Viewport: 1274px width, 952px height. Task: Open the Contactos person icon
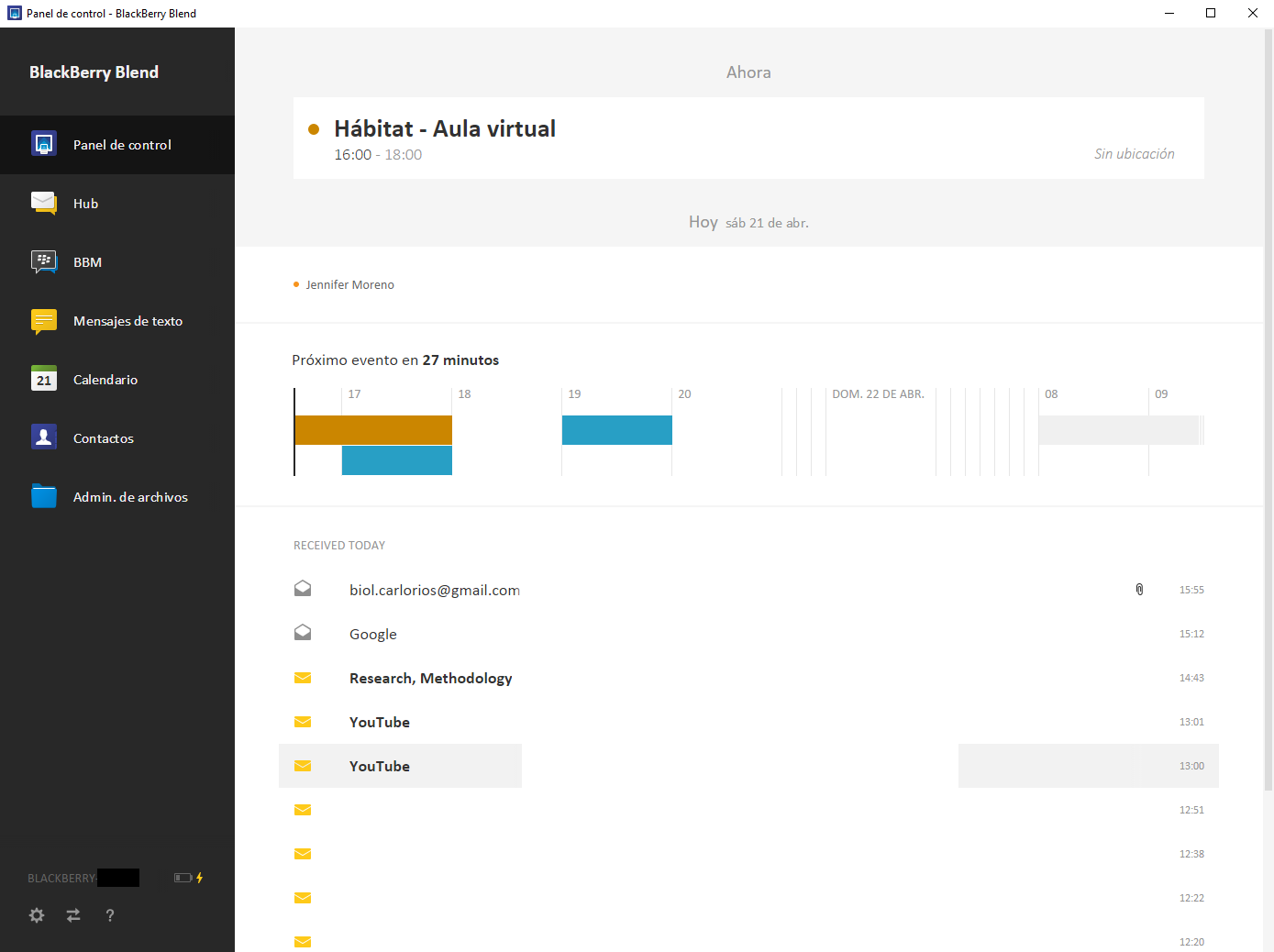pos(44,437)
